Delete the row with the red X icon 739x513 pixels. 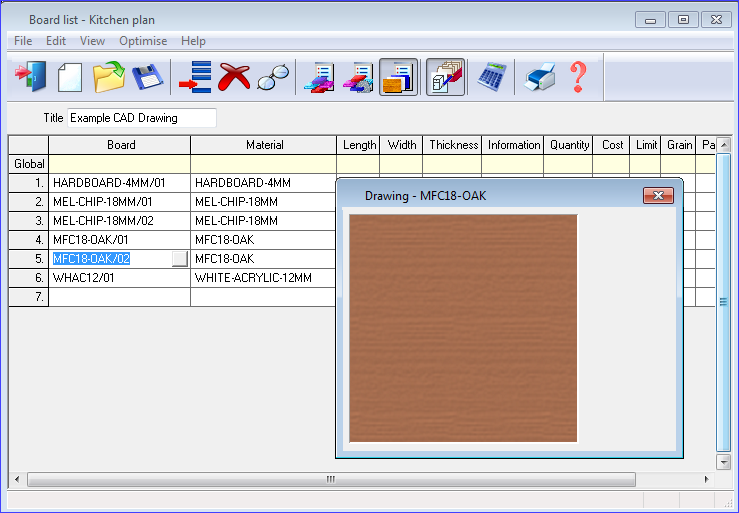point(234,76)
